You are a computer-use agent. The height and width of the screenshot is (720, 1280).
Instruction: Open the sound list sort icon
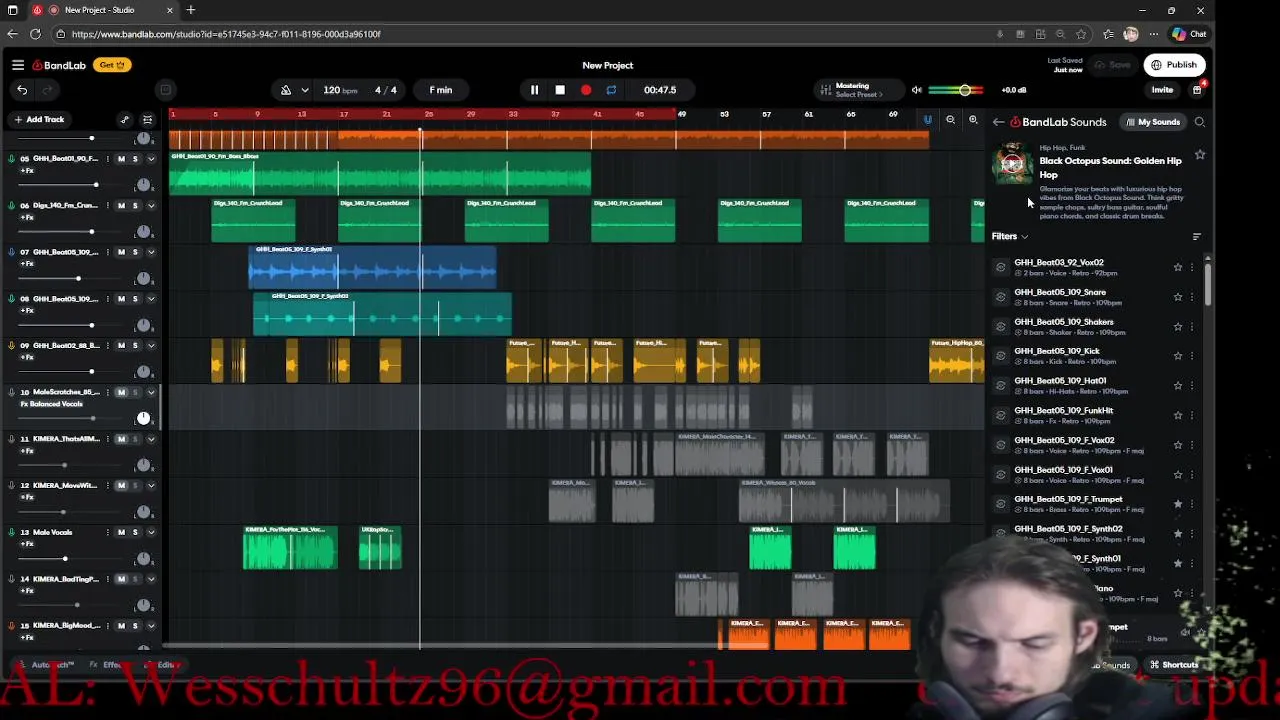point(1196,237)
